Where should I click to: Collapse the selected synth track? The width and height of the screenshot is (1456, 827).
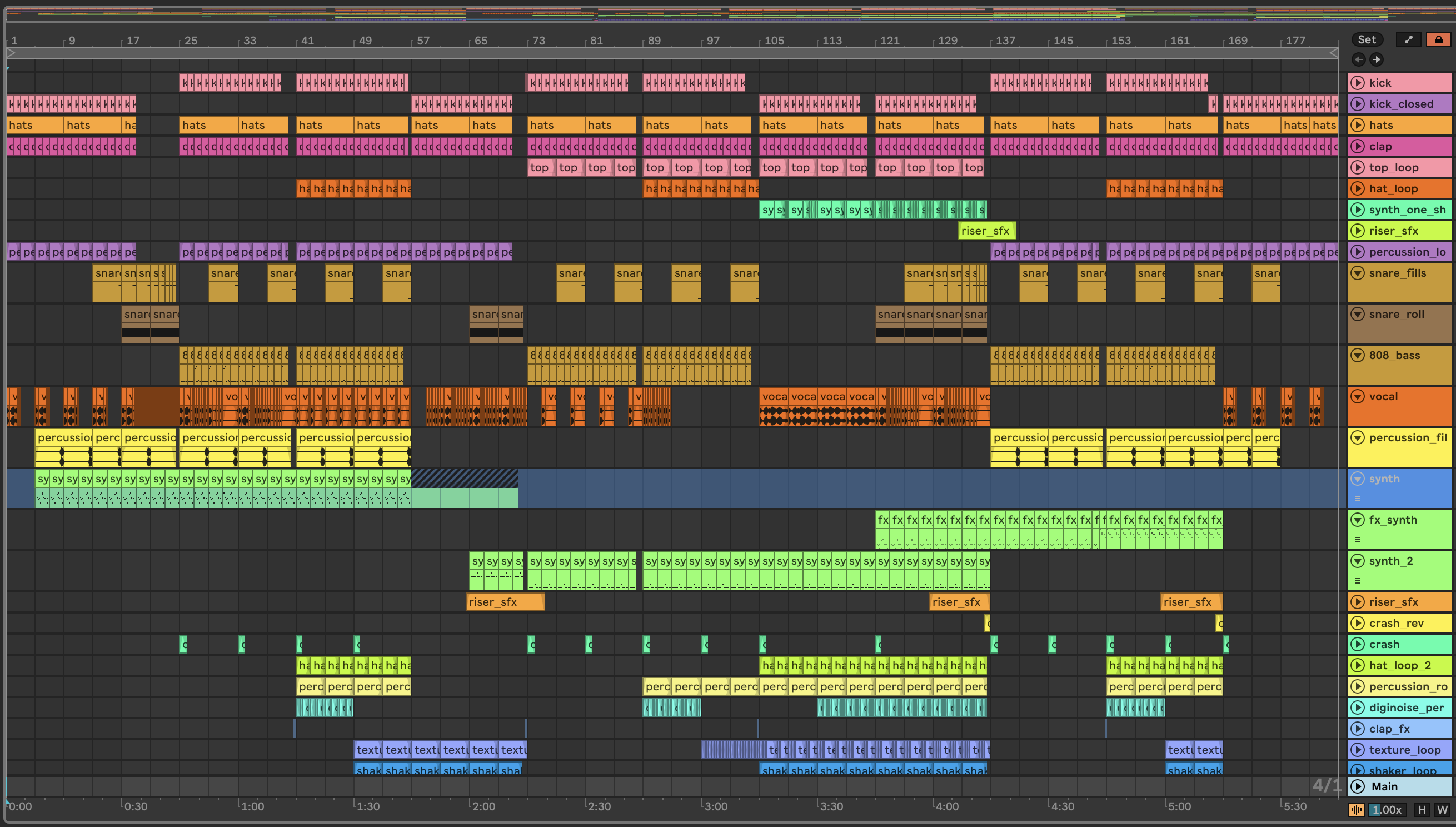1357,479
